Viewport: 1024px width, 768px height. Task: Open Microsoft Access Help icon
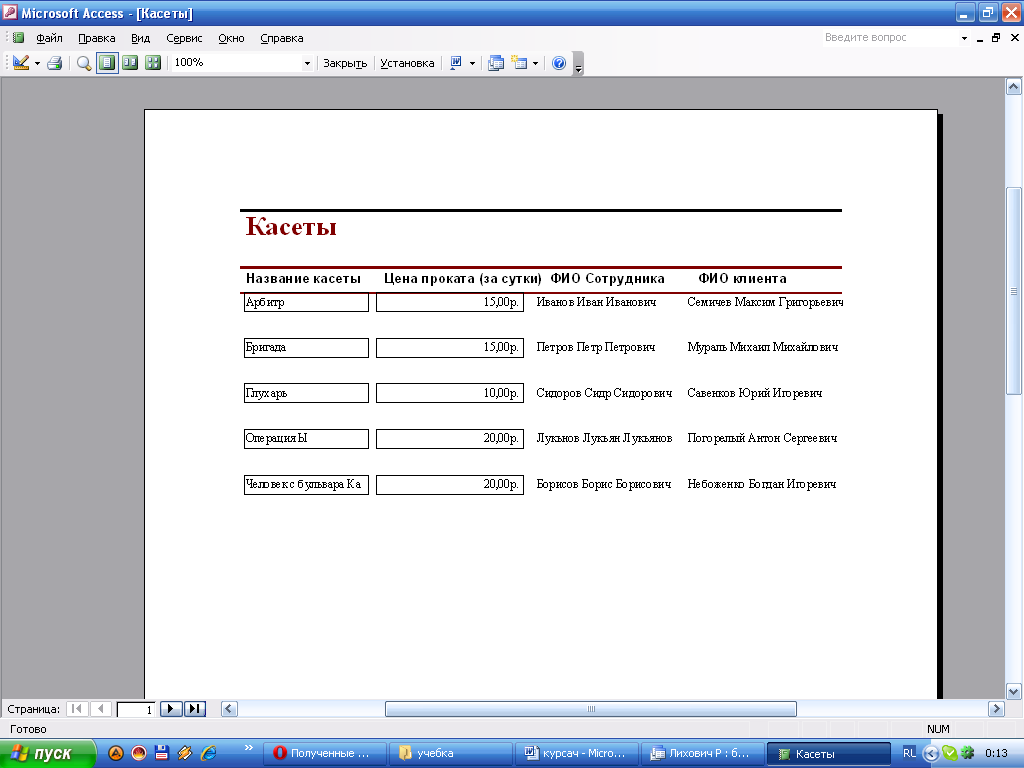[x=559, y=63]
